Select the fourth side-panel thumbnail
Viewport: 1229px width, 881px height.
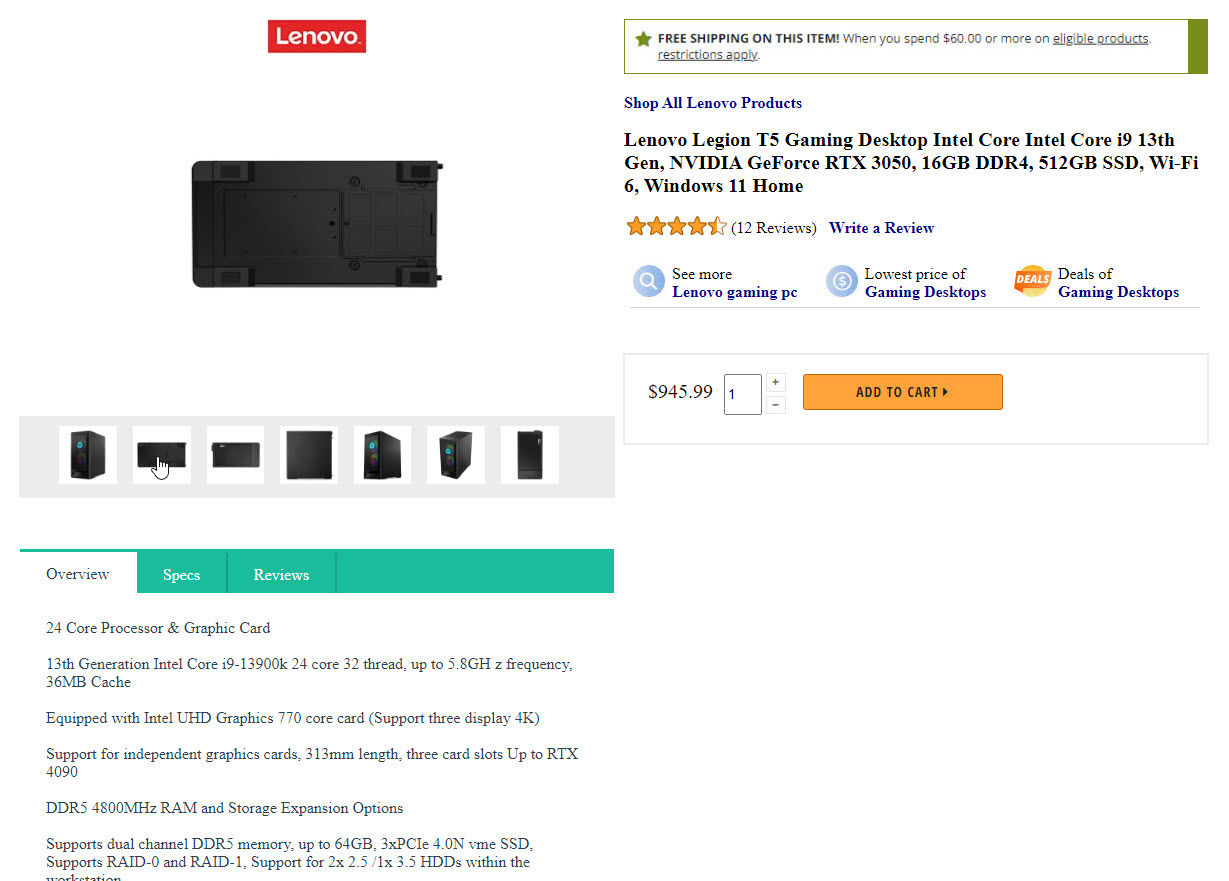310,455
